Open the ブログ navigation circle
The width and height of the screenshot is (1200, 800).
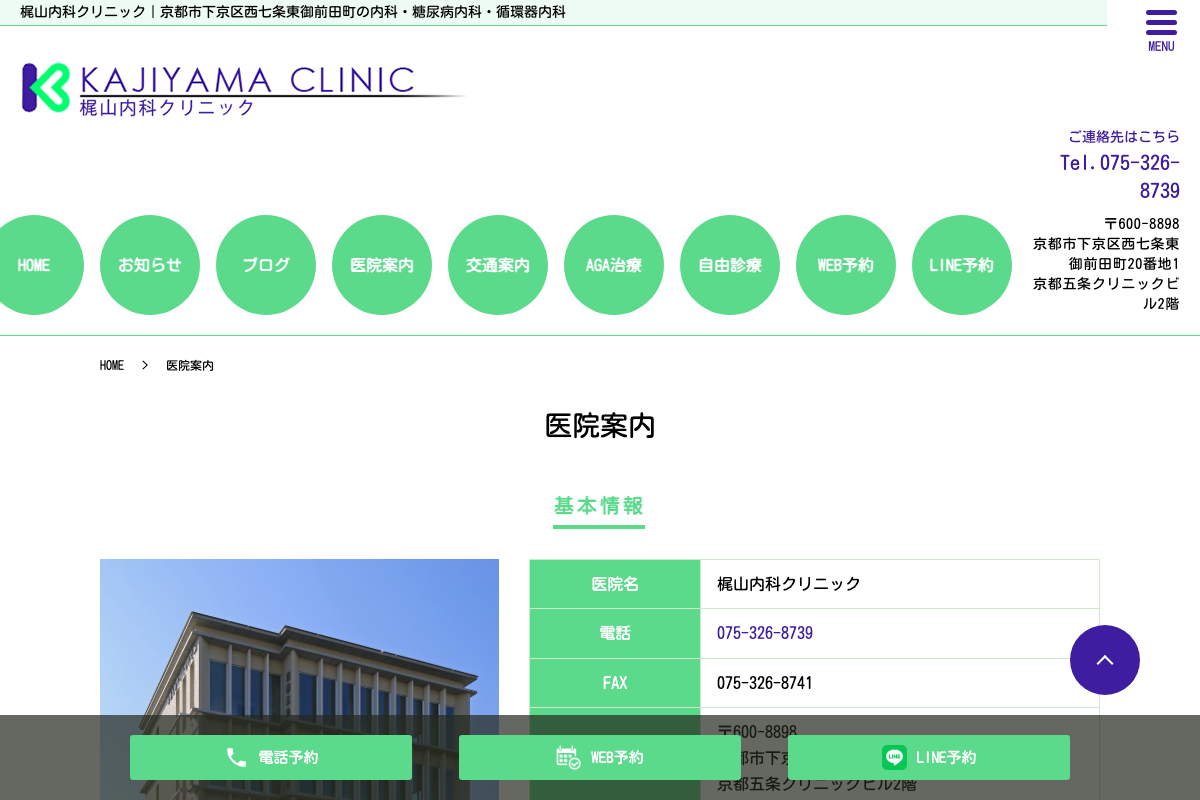[265, 265]
